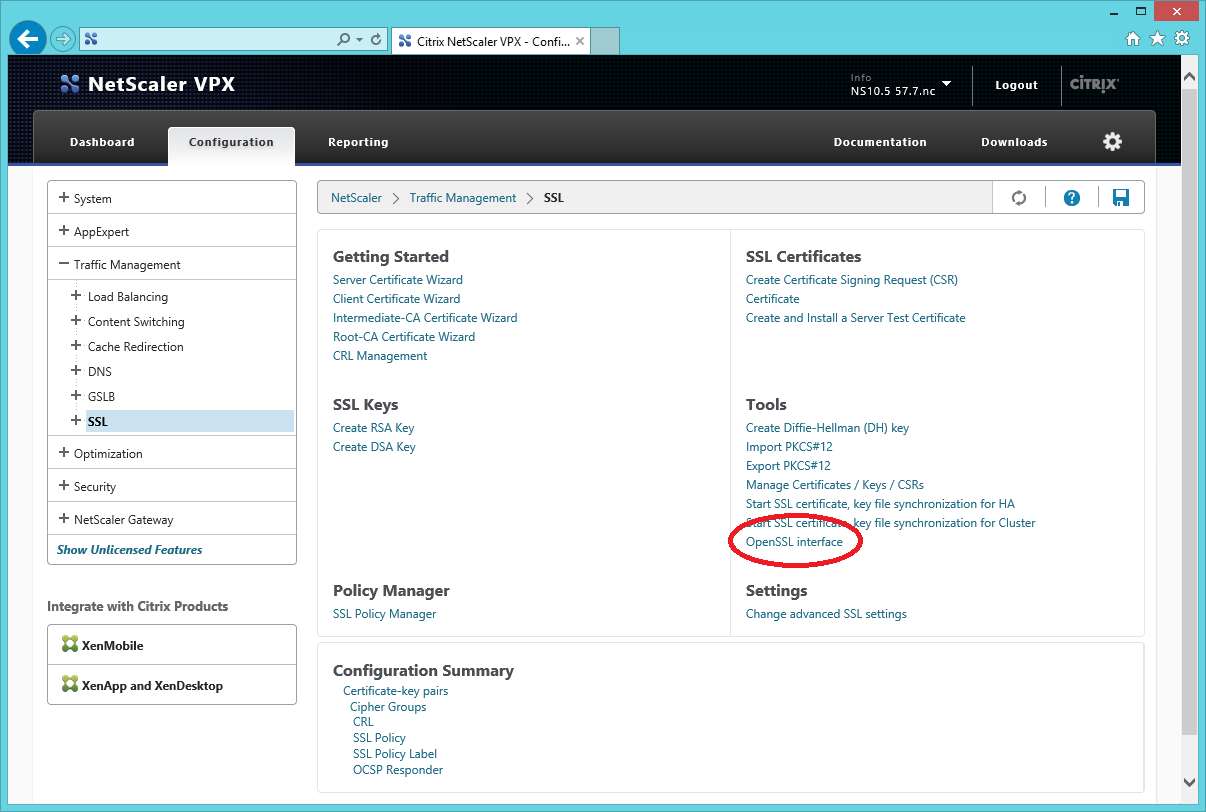Expand the System node
Viewport: 1206px width, 812px height.
64,198
